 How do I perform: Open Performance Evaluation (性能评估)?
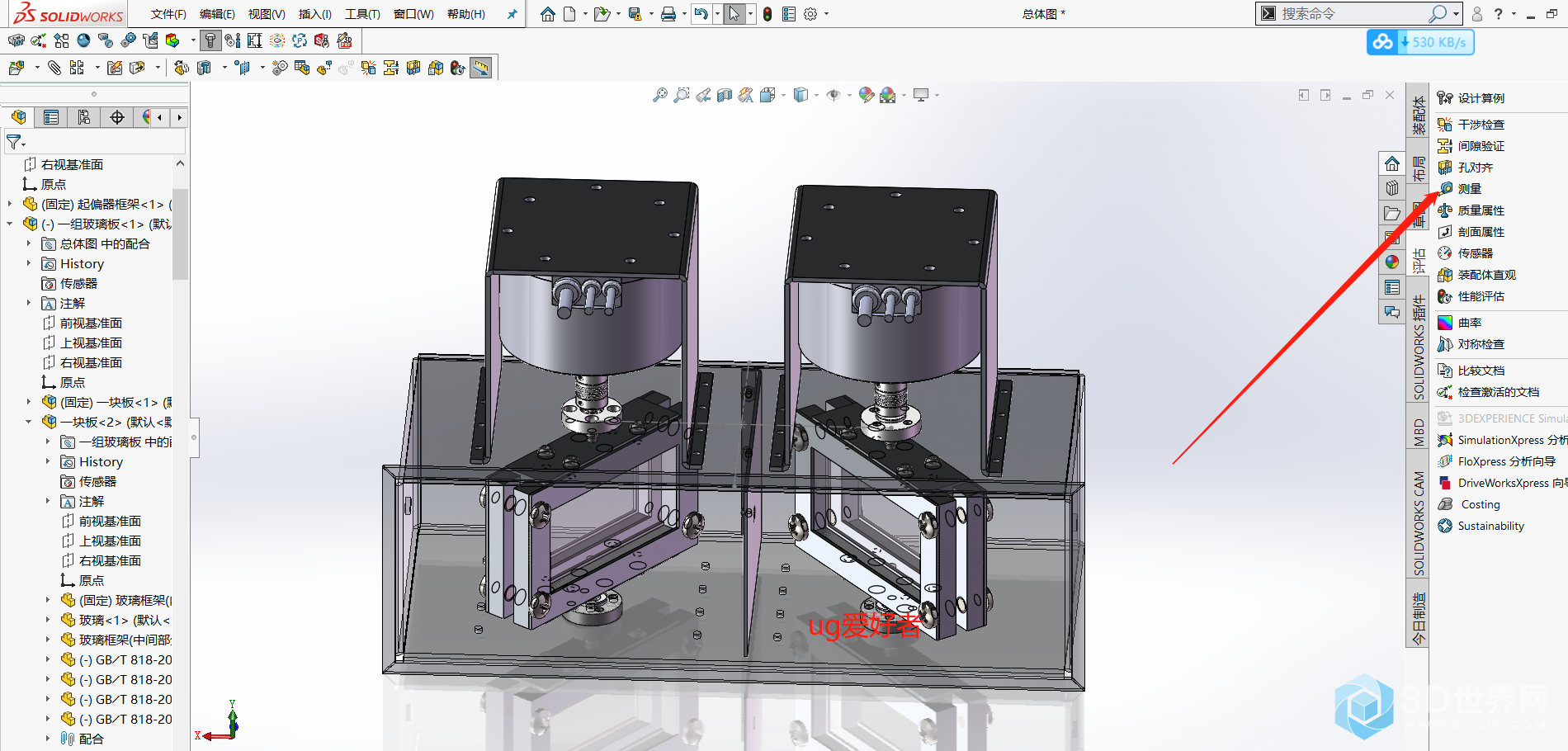coord(1471,296)
